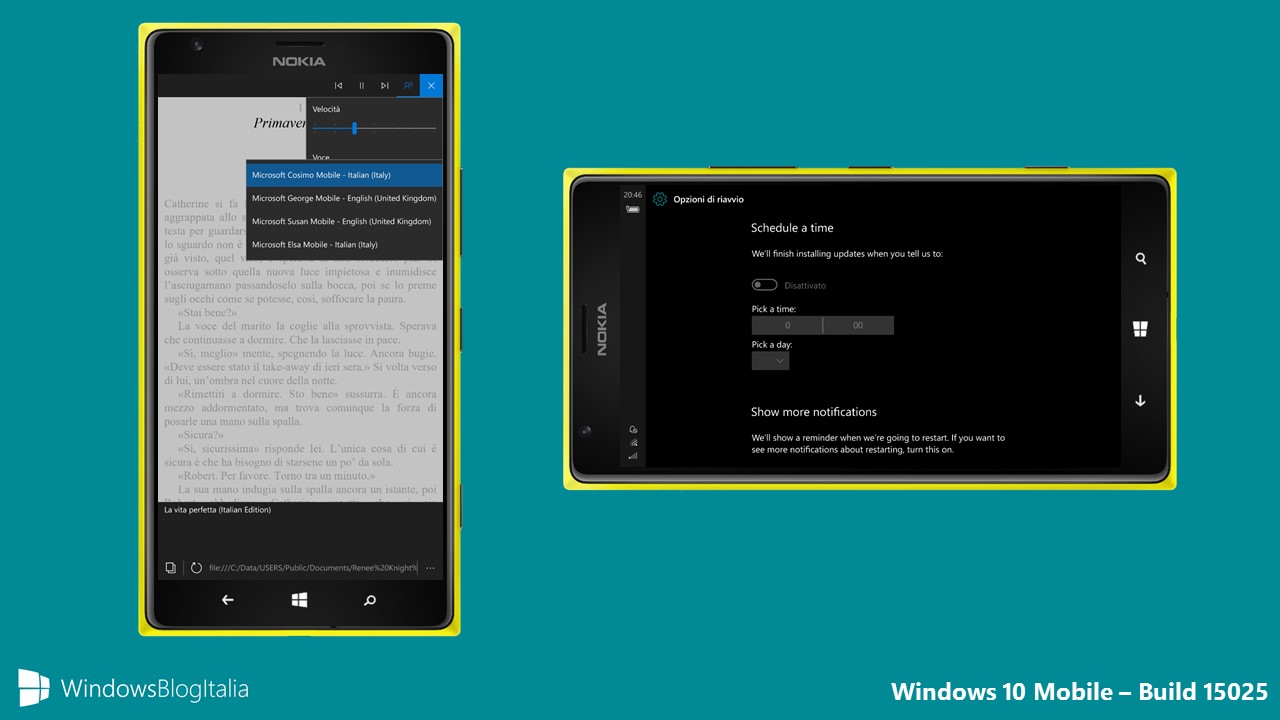Set the minutes field showing 00
The image size is (1280, 720).
pyautogui.click(x=858, y=325)
